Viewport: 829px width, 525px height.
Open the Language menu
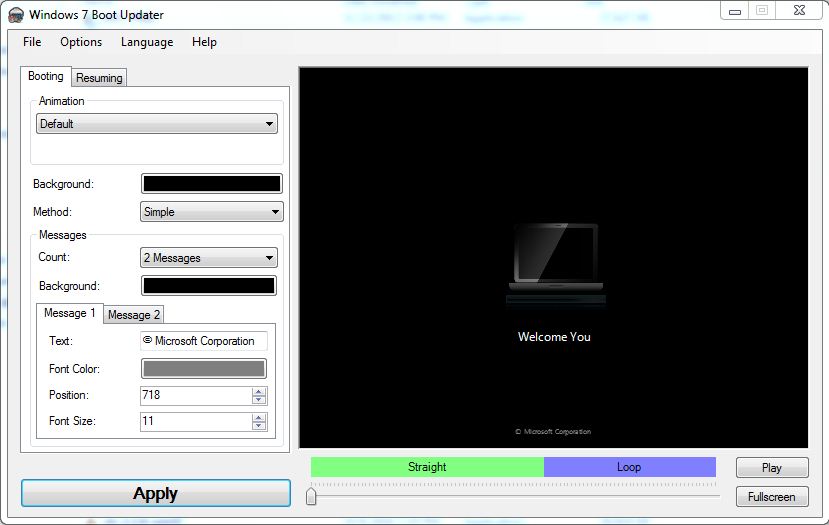tap(147, 42)
